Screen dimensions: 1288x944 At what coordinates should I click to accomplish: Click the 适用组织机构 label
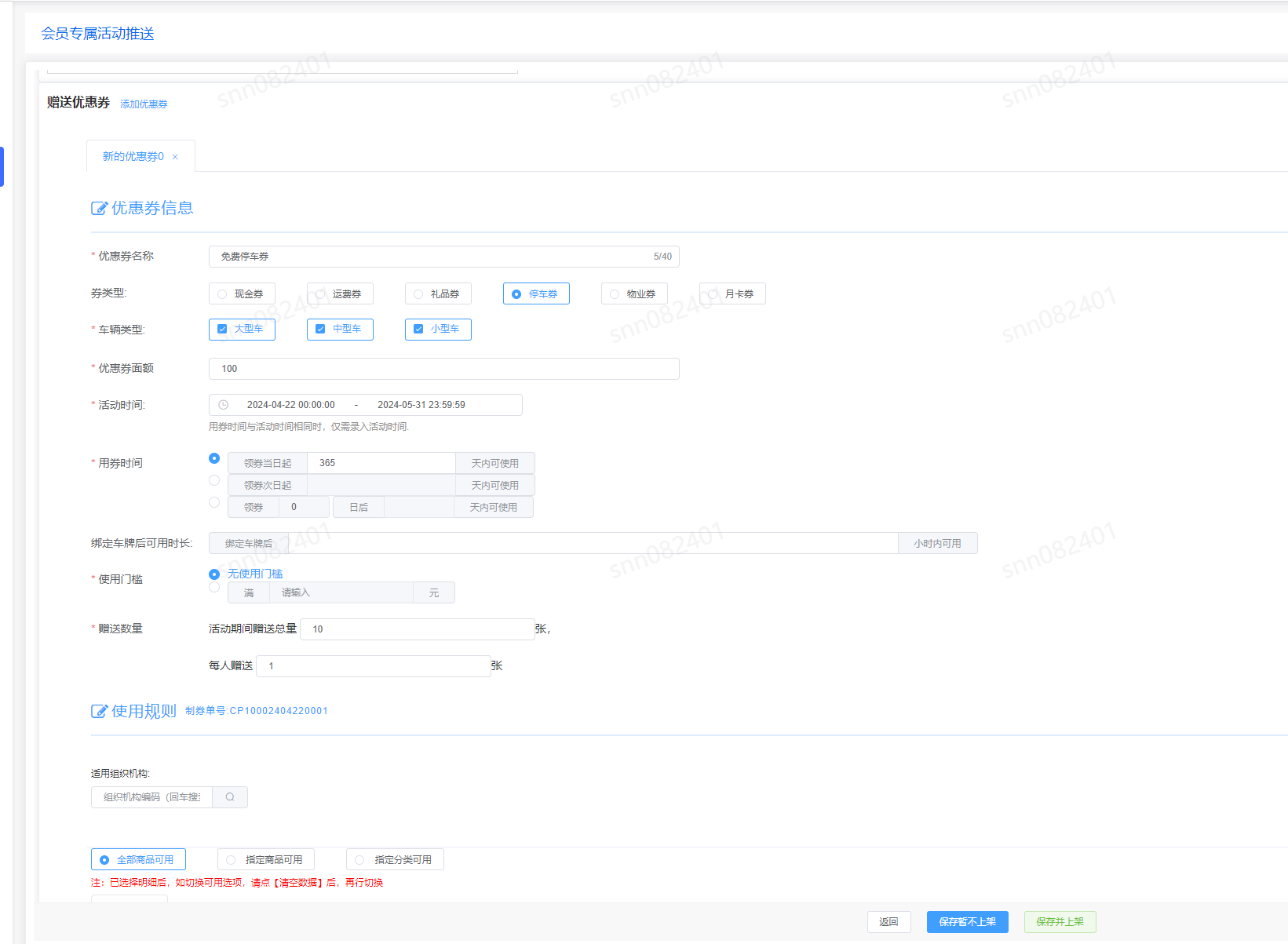tap(120, 774)
